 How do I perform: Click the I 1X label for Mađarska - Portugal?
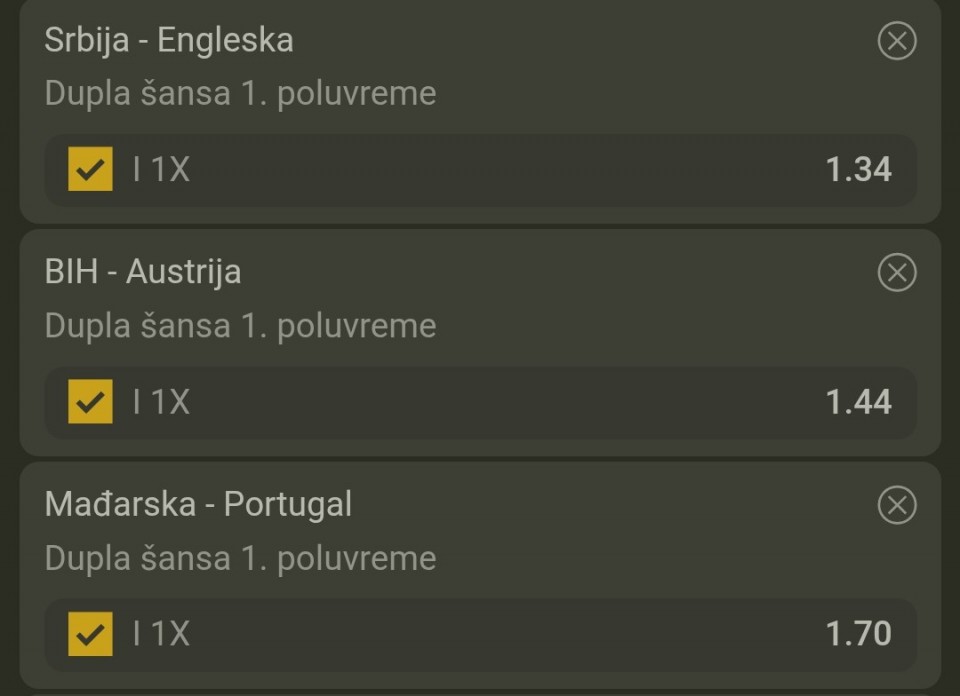161,633
